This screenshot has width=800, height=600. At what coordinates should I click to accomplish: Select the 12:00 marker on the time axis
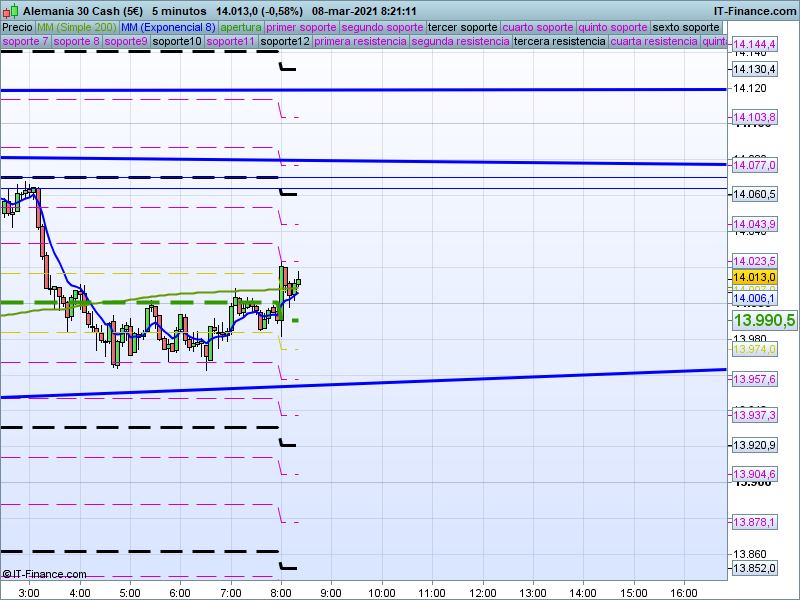[482, 593]
